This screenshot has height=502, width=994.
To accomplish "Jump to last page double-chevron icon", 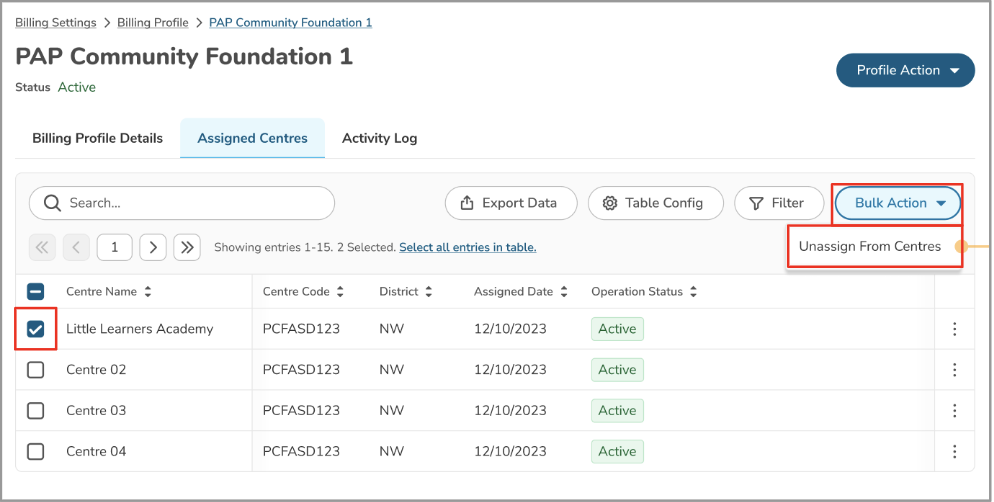I will click(187, 247).
